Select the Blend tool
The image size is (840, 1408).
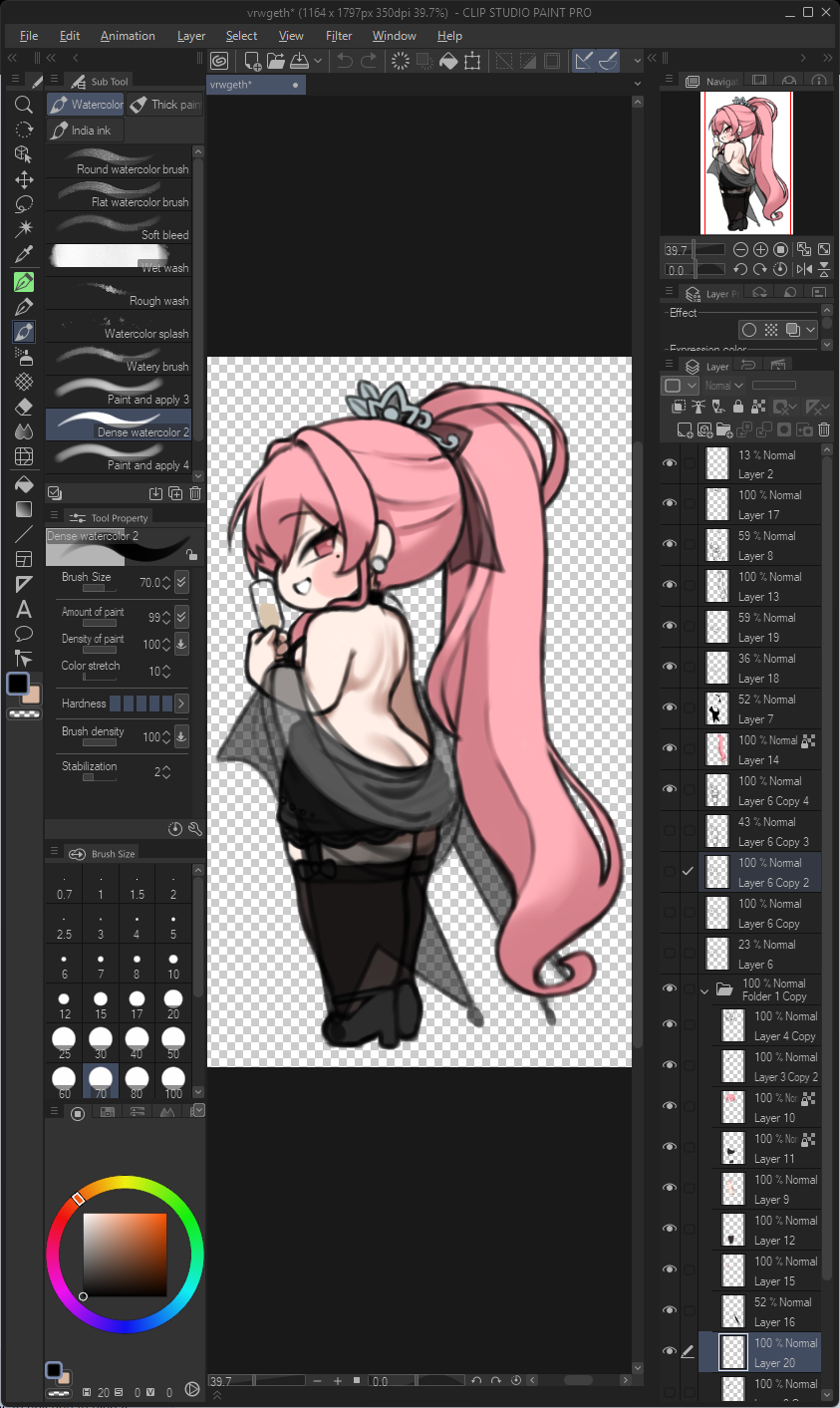(25, 432)
